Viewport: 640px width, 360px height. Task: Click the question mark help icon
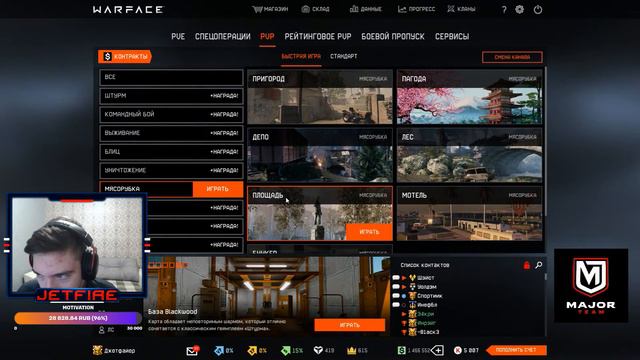pyautogui.click(x=504, y=9)
